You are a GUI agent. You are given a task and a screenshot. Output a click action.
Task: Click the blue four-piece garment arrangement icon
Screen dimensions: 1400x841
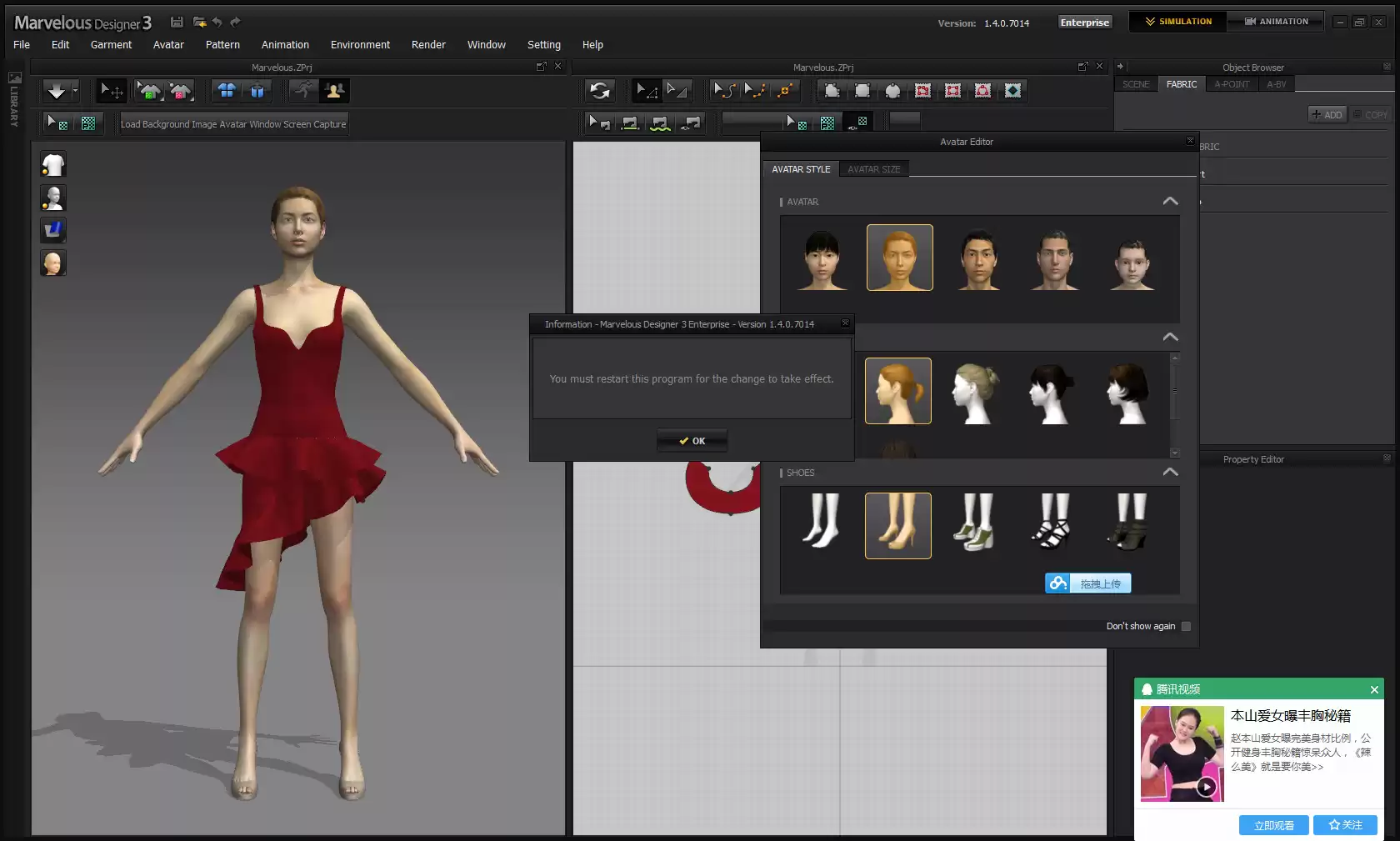tap(227, 91)
